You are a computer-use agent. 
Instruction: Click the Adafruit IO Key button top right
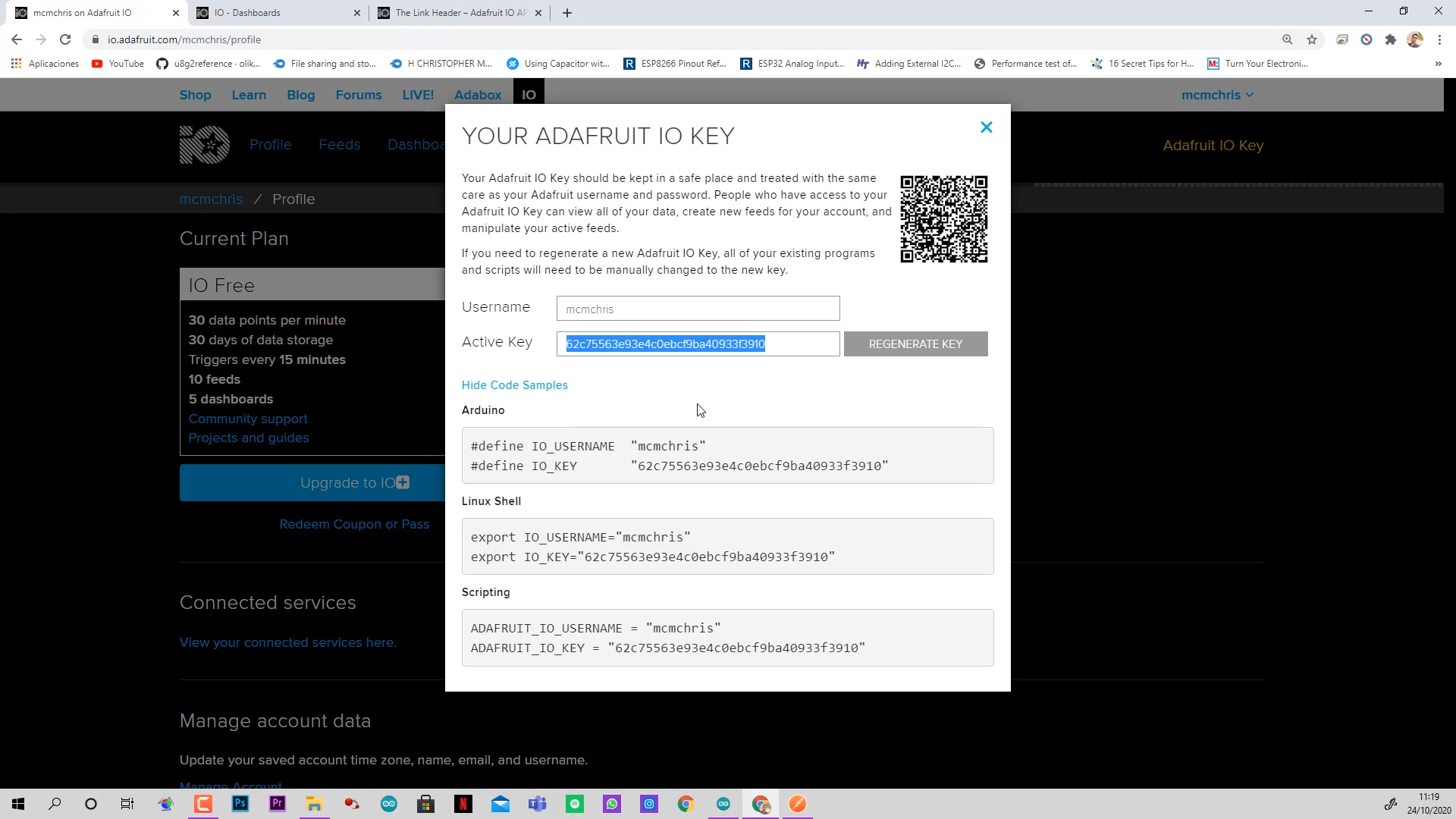click(1213, 145)
